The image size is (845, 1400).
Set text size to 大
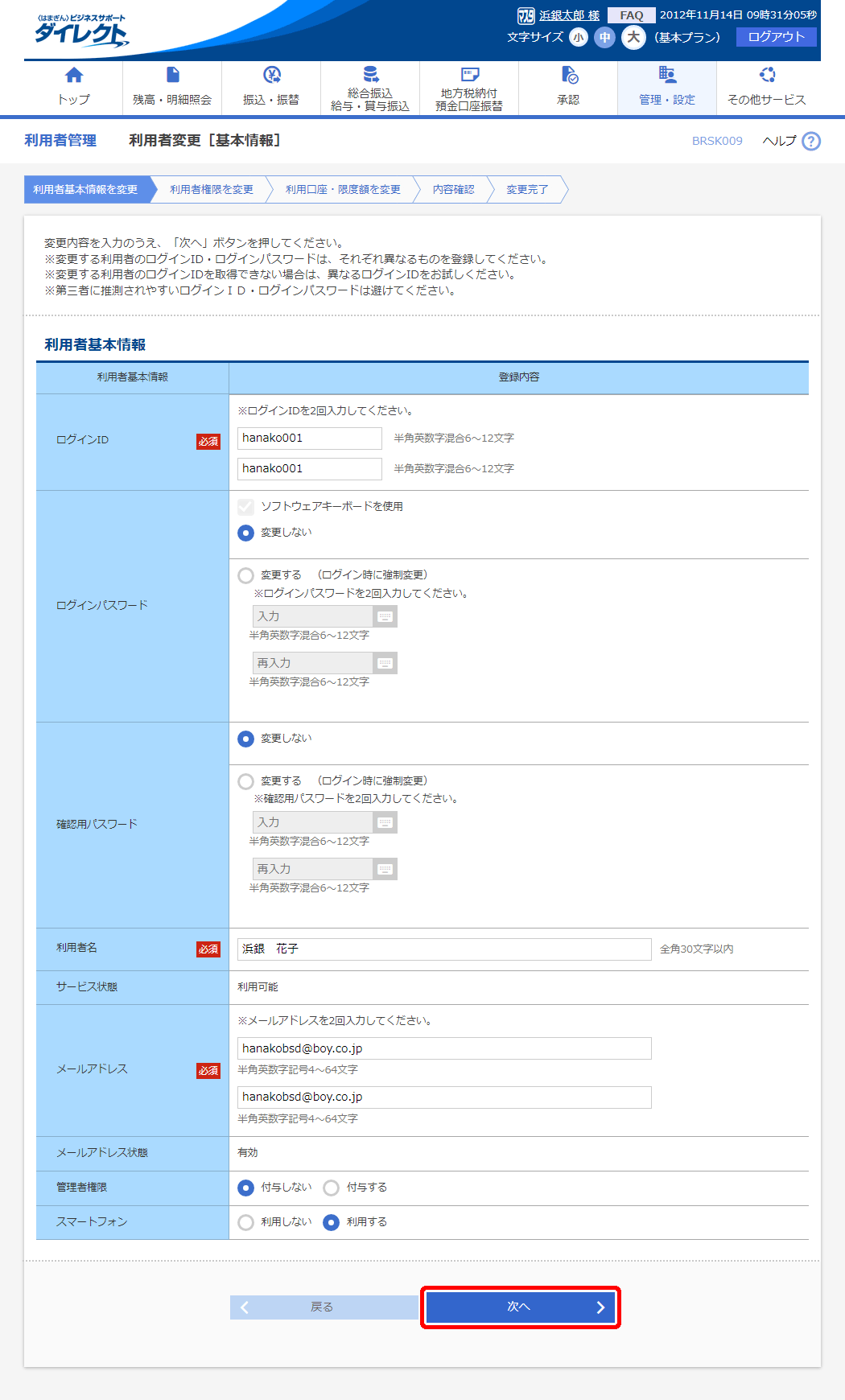(x=633, y=37)
